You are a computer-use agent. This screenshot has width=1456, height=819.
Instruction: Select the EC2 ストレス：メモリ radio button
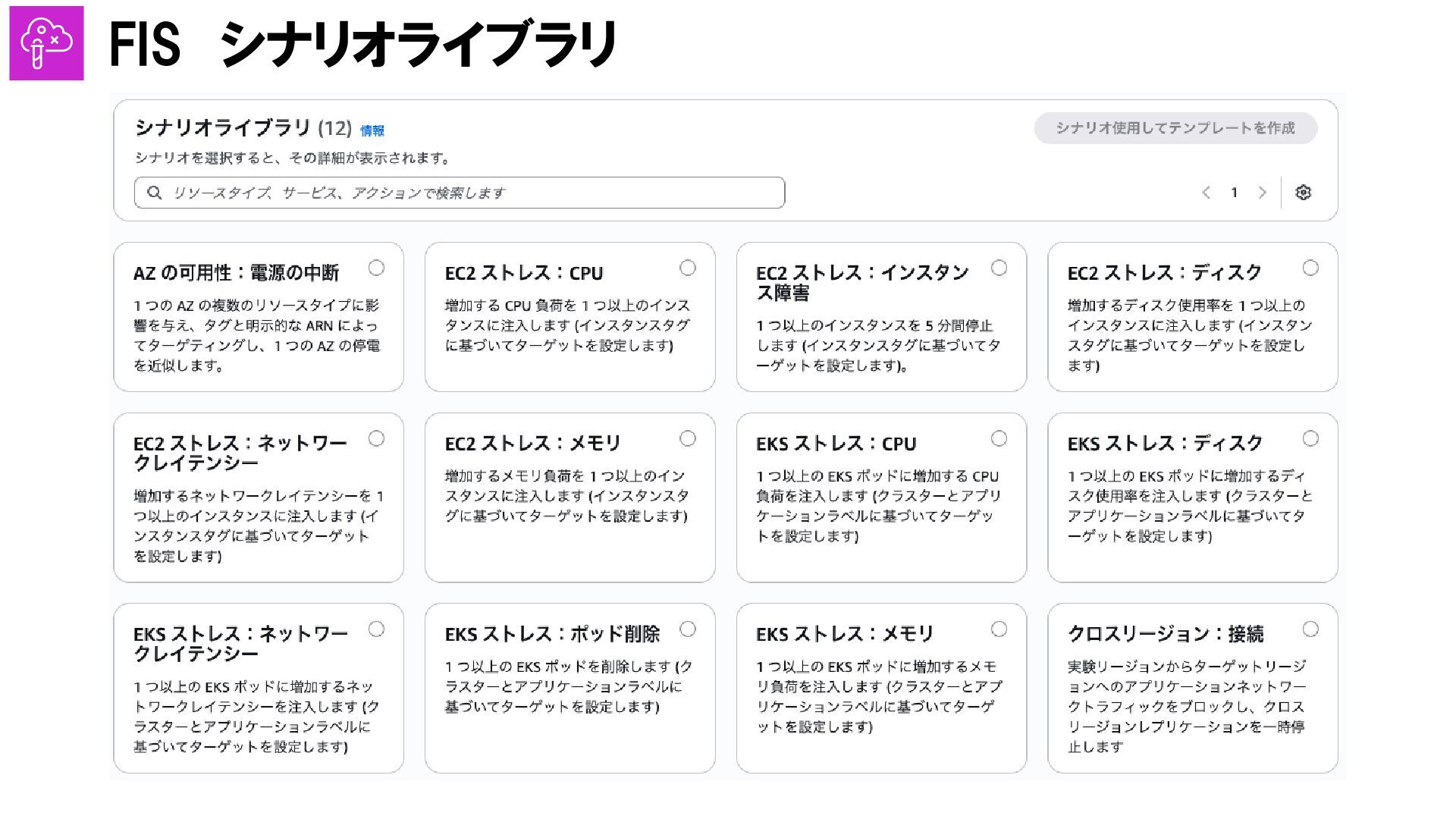click(x=688, y=438)
